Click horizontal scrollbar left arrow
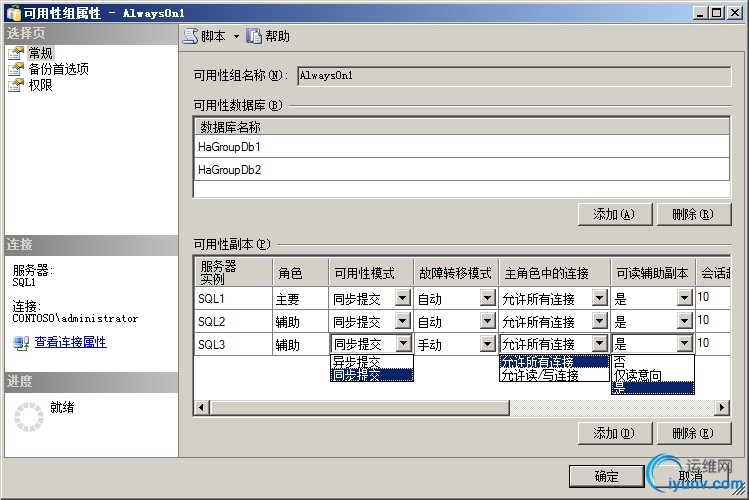 tap(202, 407)
